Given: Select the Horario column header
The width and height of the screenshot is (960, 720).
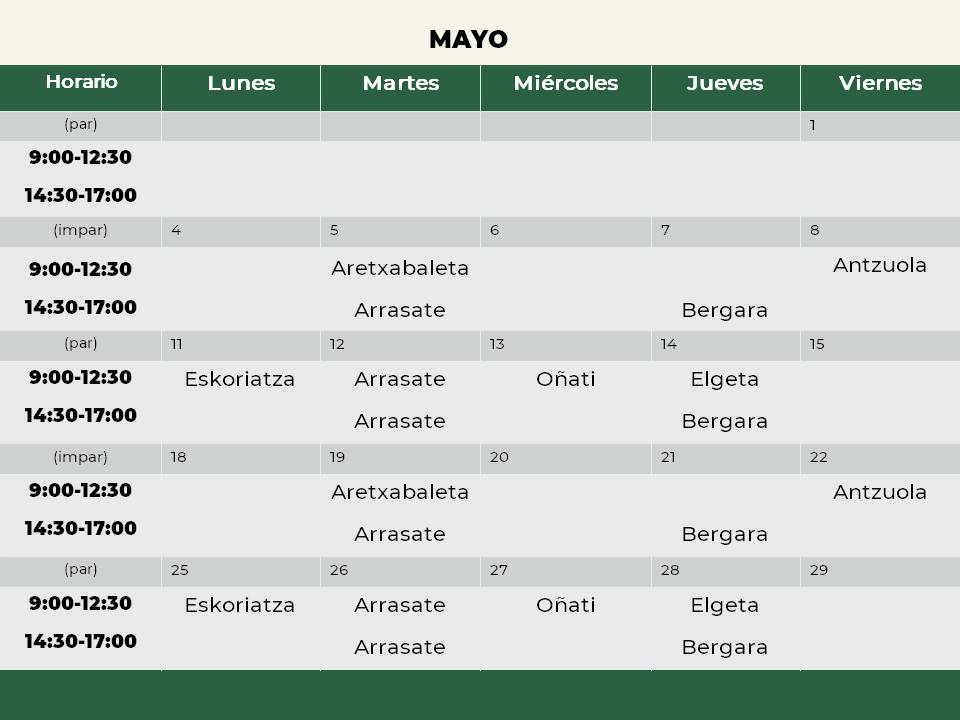Looking at the screenshot, I should pyautogui.click(x=81, y=82).
